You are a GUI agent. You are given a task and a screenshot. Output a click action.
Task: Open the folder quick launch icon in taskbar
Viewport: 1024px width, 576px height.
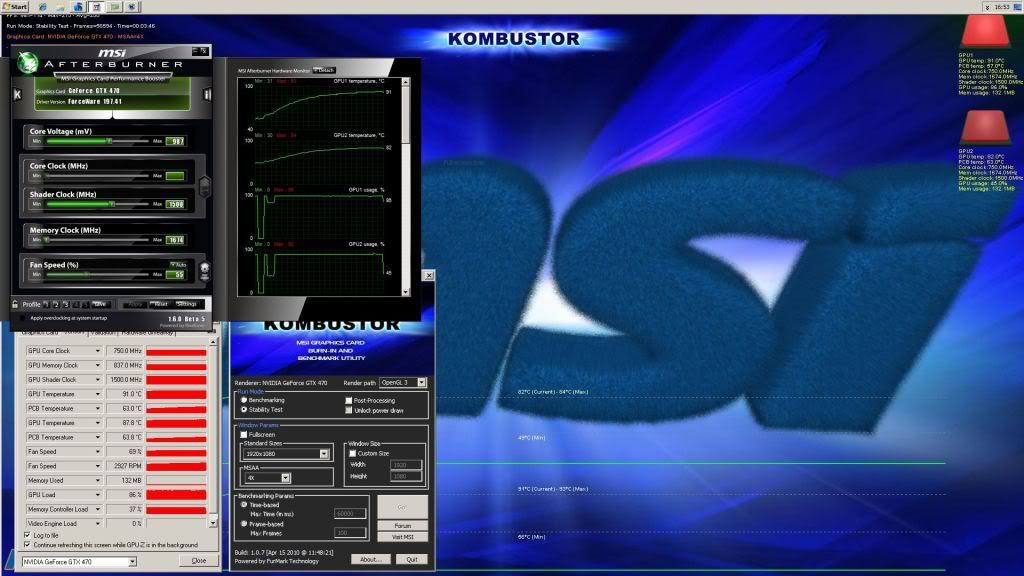pos(61,7)
